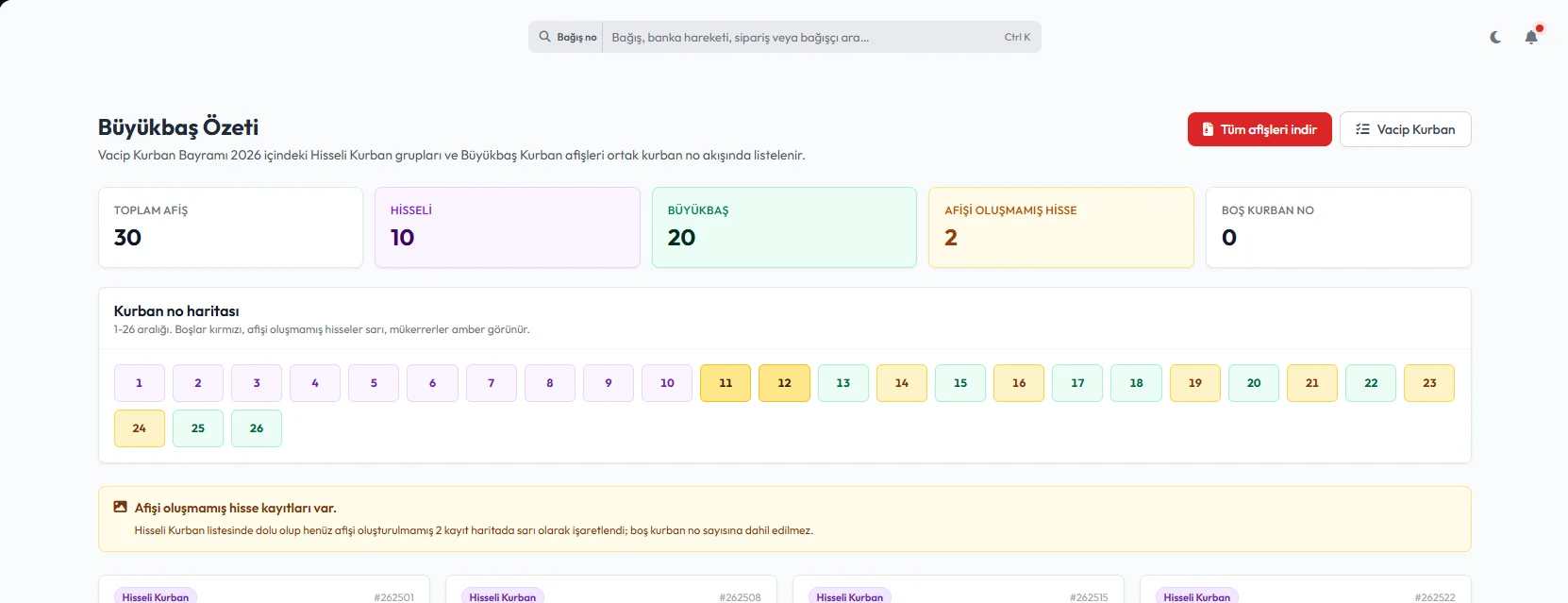Image resolution: width=1568 pixels, height=603 pixels.
Task: Click the 'Boş kurban no' summary card
Action: (1339, 227)
